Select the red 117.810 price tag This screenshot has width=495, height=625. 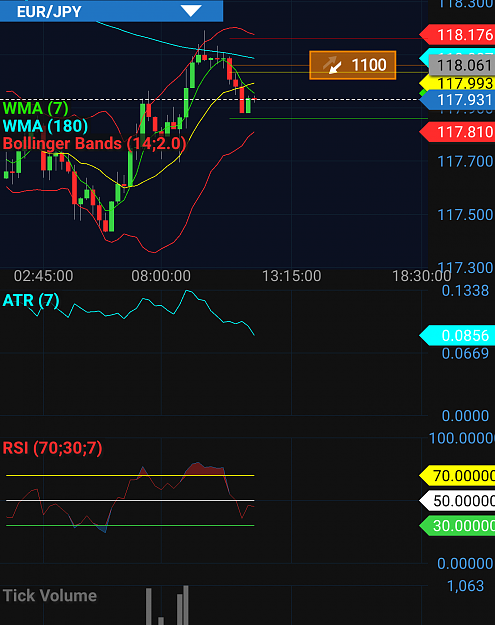(458, 132)
